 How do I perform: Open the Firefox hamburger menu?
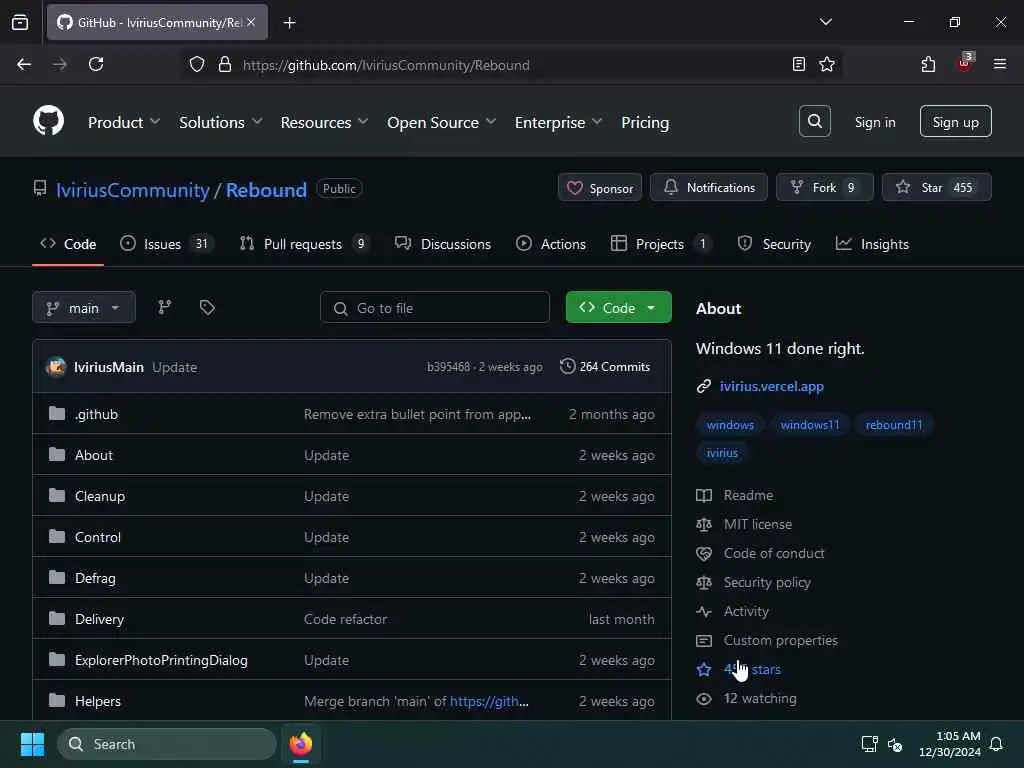(999, 64)
